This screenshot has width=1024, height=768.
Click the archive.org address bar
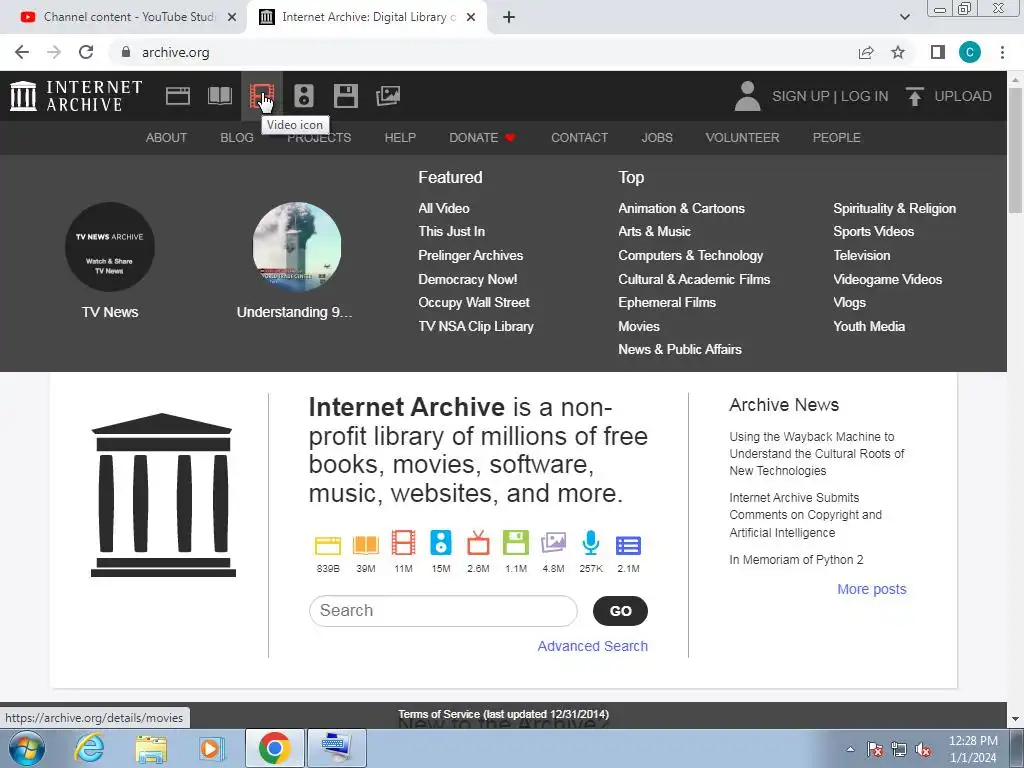[x=483, y=52]
